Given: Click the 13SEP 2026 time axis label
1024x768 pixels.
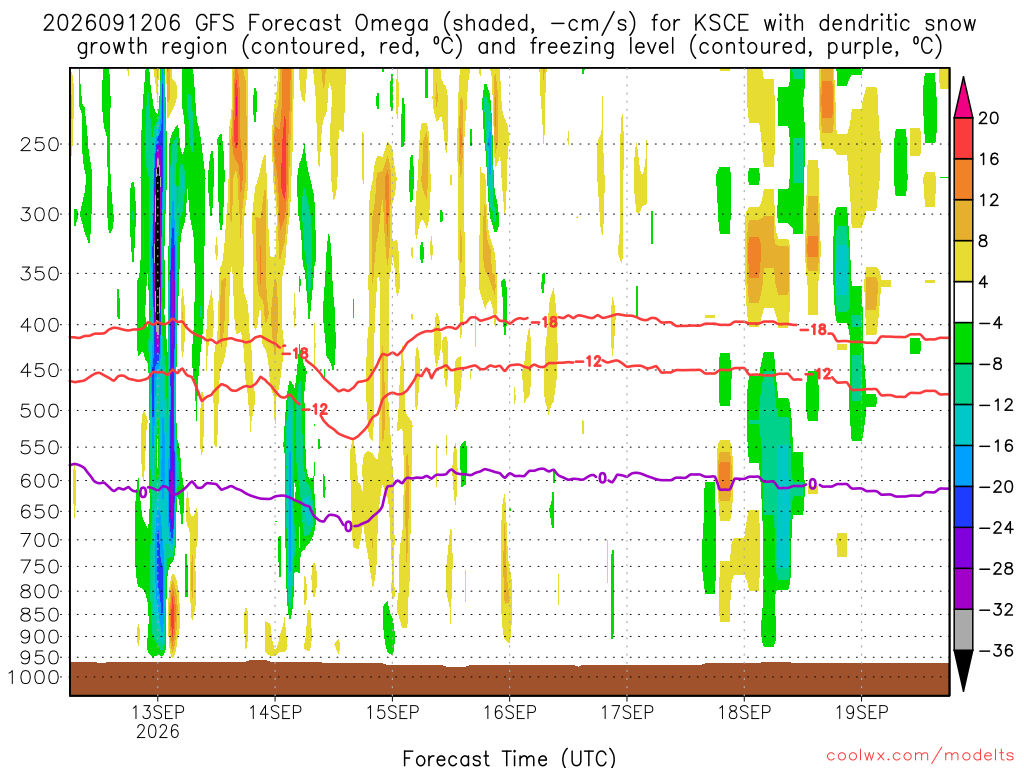Looking at the screenshot, I should [x=158, y=720].
